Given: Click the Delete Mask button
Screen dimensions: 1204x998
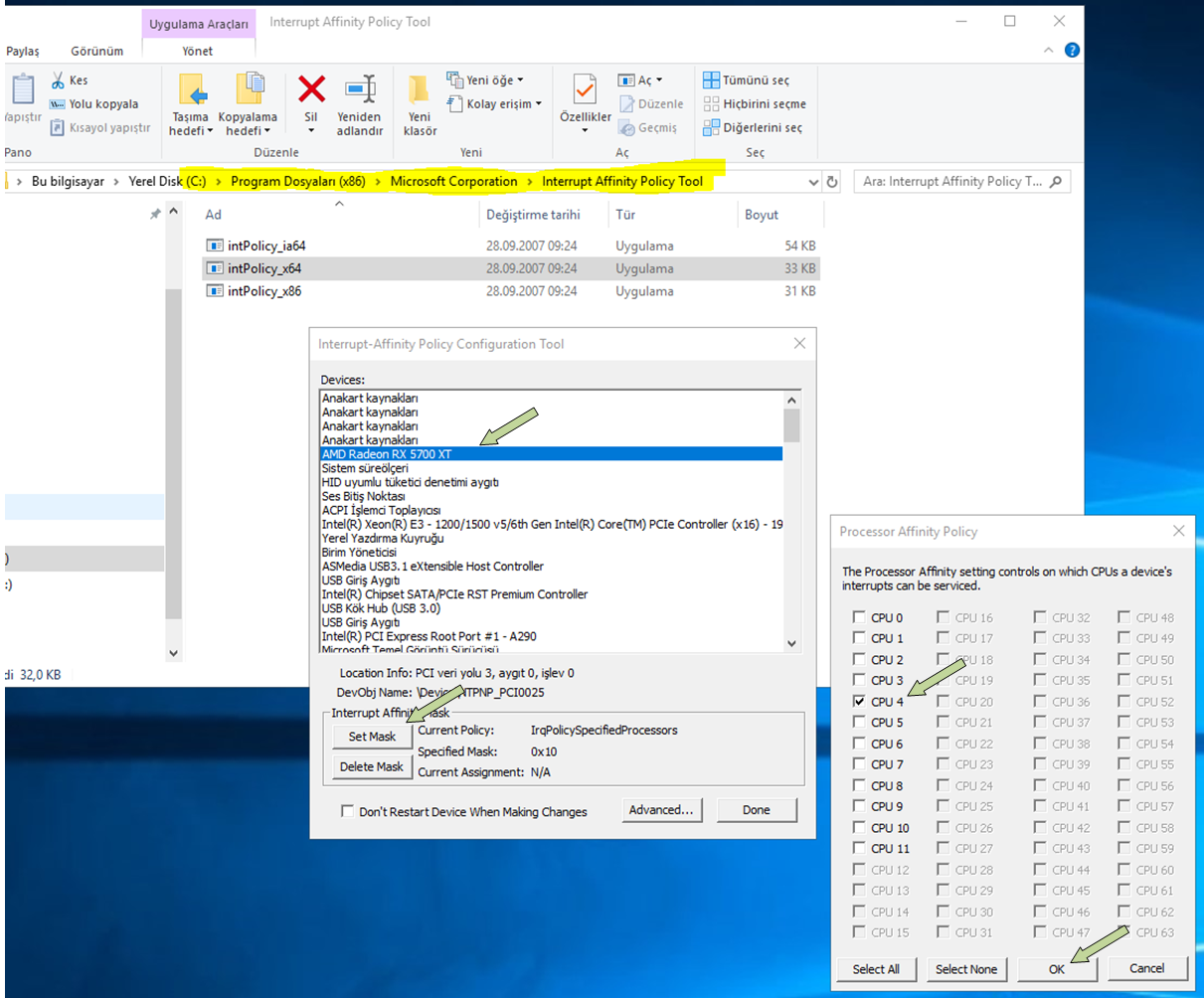Looking at the screenshot, I should [x=372, y=766].
